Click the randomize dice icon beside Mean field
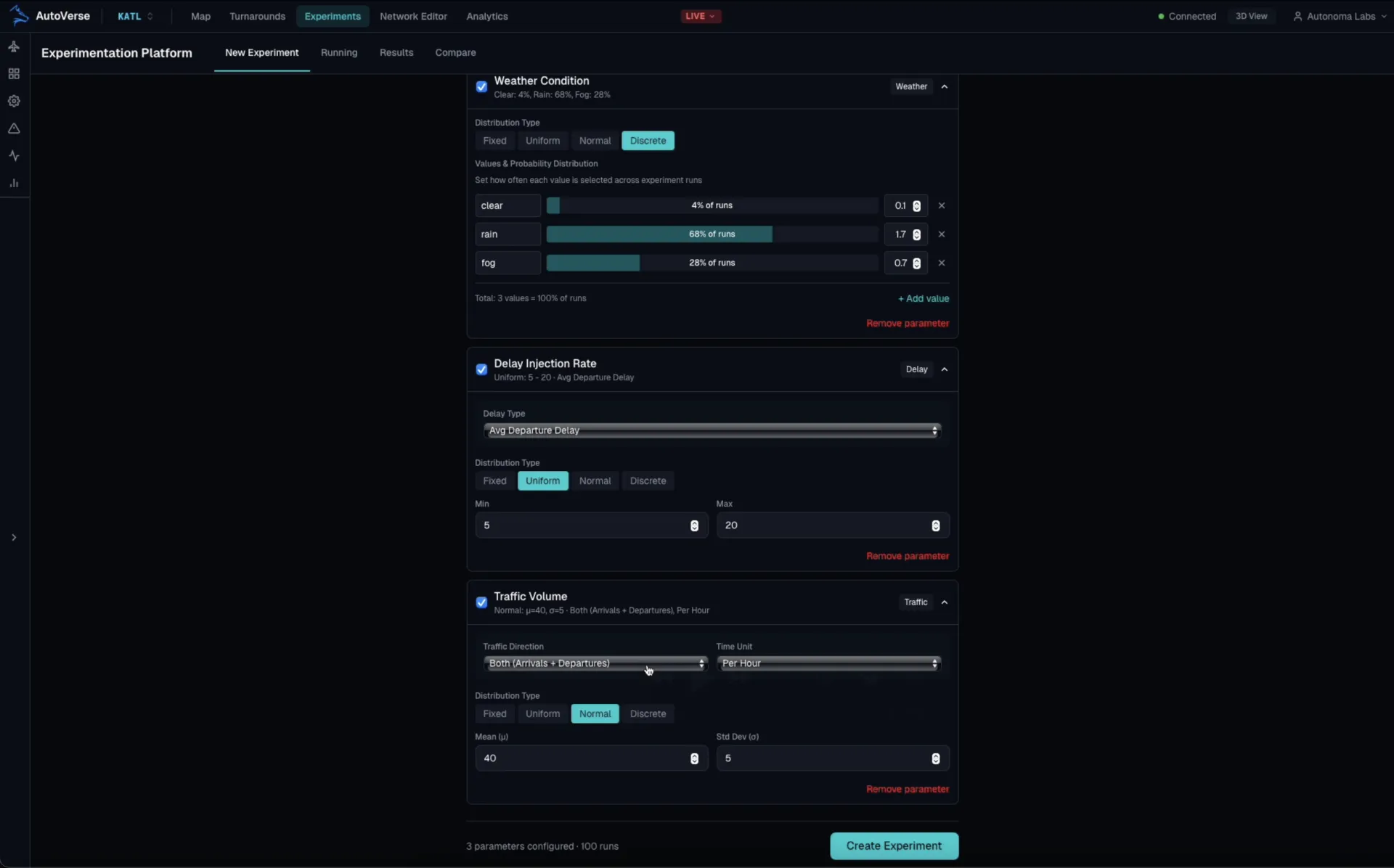Screen dimensions: 1394x868 [x=695, y=758]
